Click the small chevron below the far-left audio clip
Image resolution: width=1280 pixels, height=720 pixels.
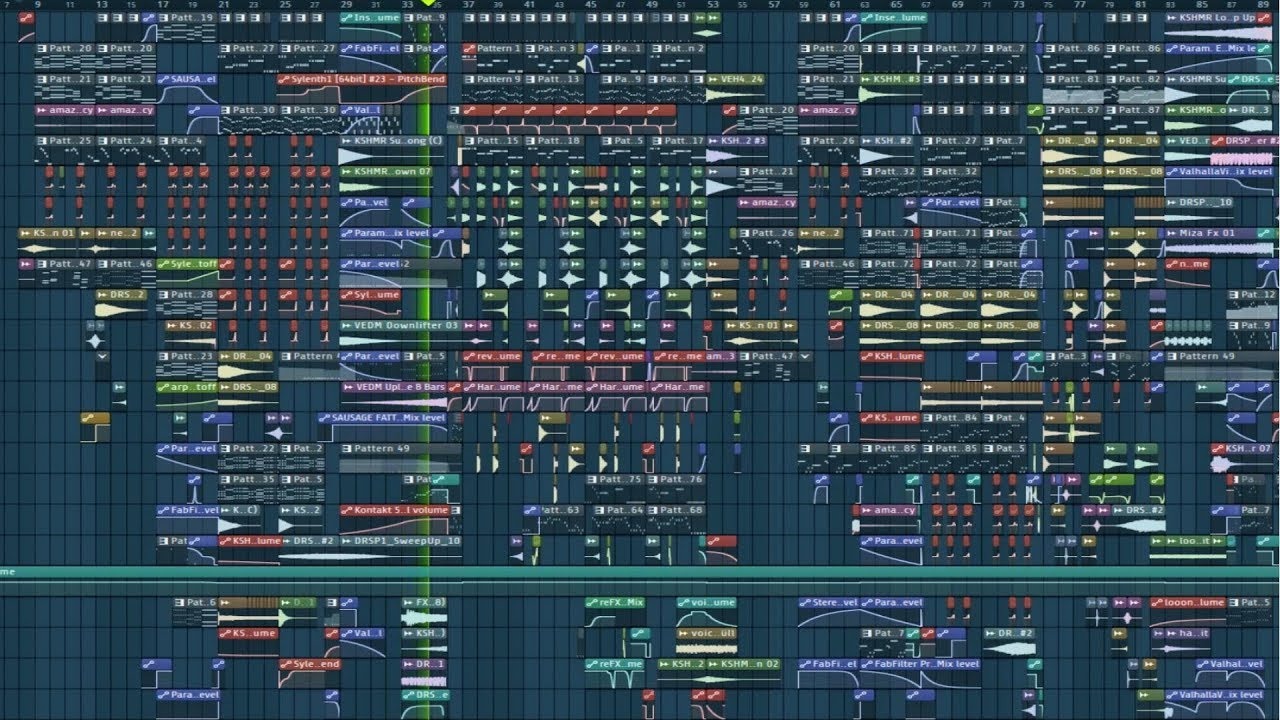click(101, 356)
